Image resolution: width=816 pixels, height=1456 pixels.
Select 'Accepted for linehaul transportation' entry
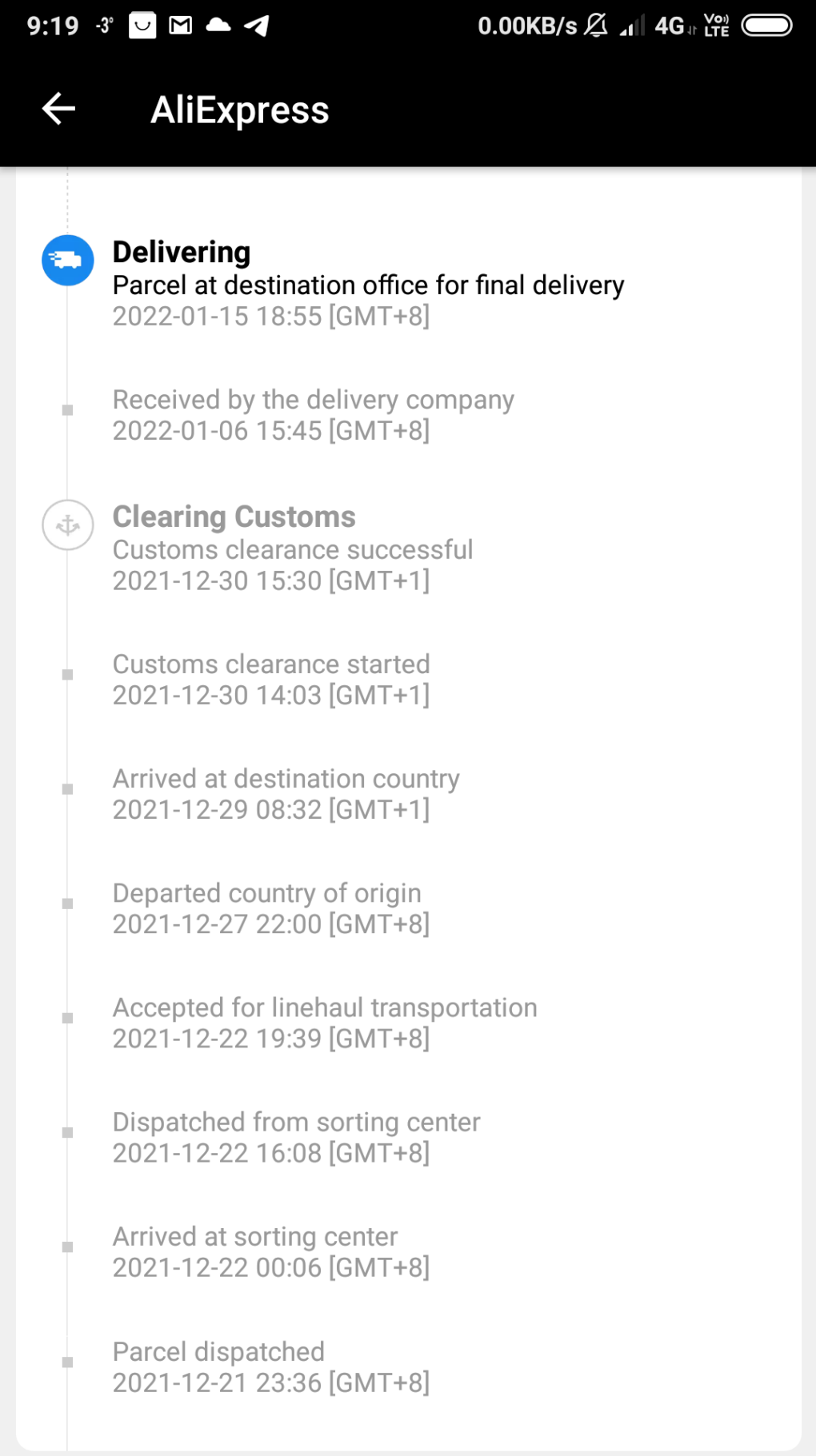[324, 1007]
